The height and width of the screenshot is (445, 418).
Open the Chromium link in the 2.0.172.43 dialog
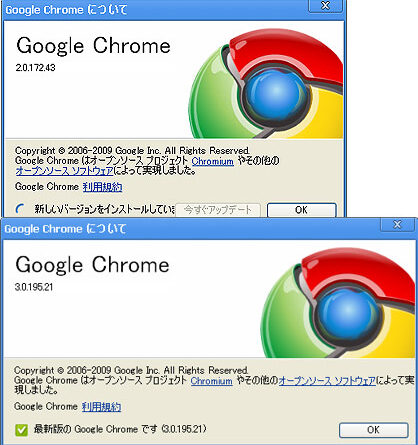click(x=213, y=161)
